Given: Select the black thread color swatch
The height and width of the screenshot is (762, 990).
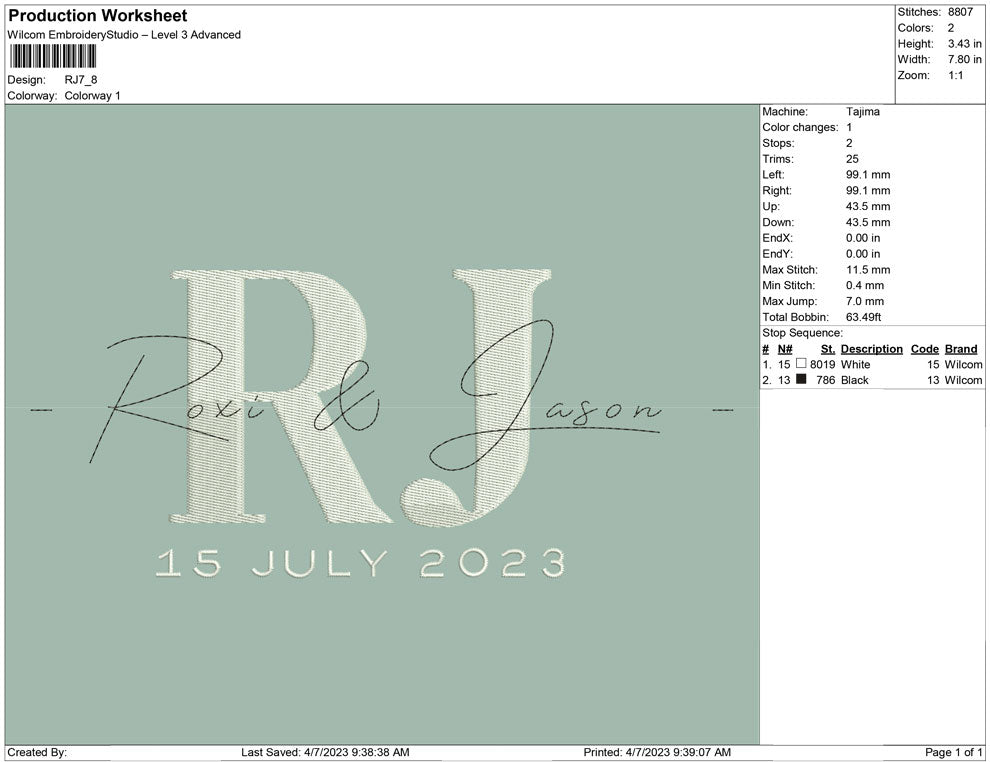Looking at the screenshot, I should coord(801,381).
